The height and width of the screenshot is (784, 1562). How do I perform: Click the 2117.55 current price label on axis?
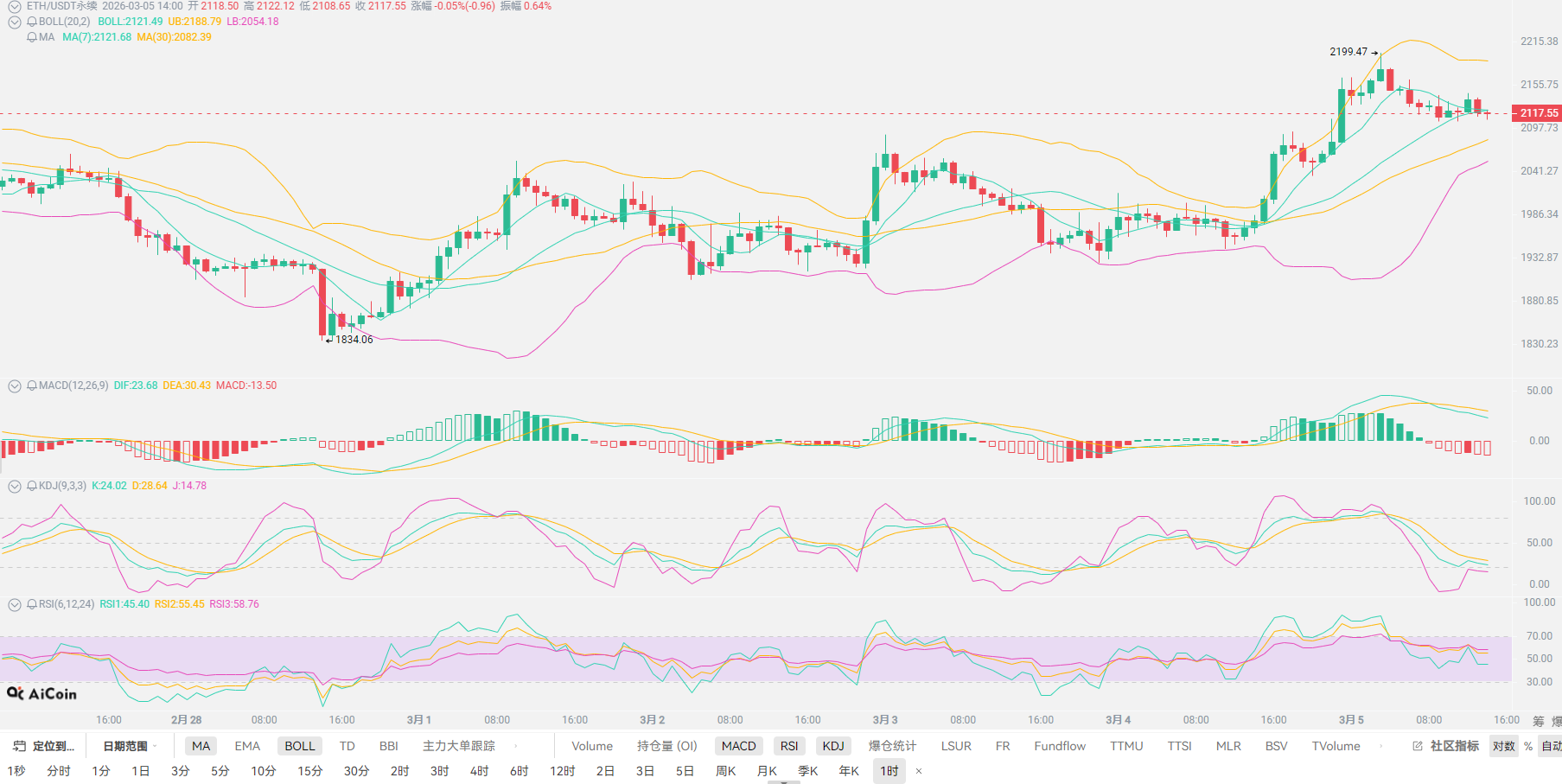pyautogui.click(x=1538, y=113)
